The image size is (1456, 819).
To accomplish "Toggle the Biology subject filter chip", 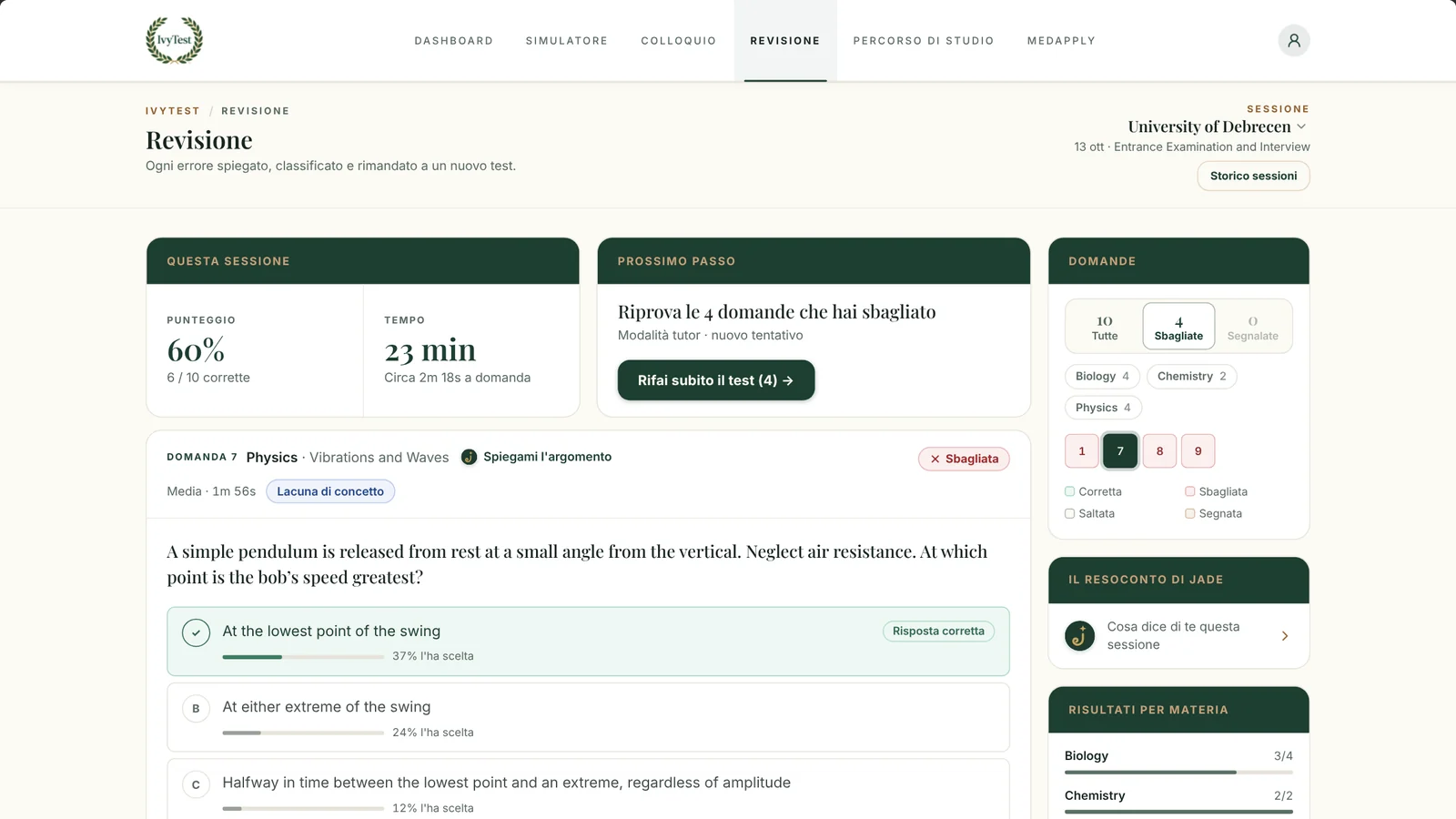I will tap(1102, 376).
